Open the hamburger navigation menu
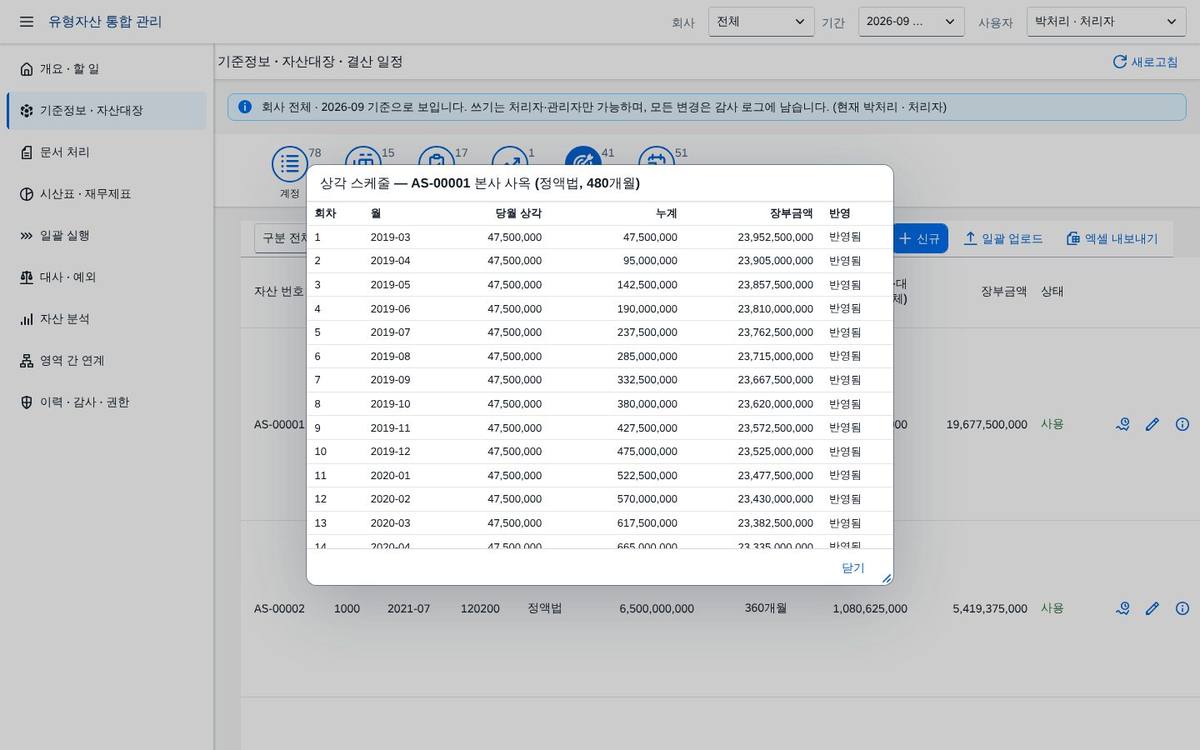Viewport: 1200px width, 750px height. (27, 22)
